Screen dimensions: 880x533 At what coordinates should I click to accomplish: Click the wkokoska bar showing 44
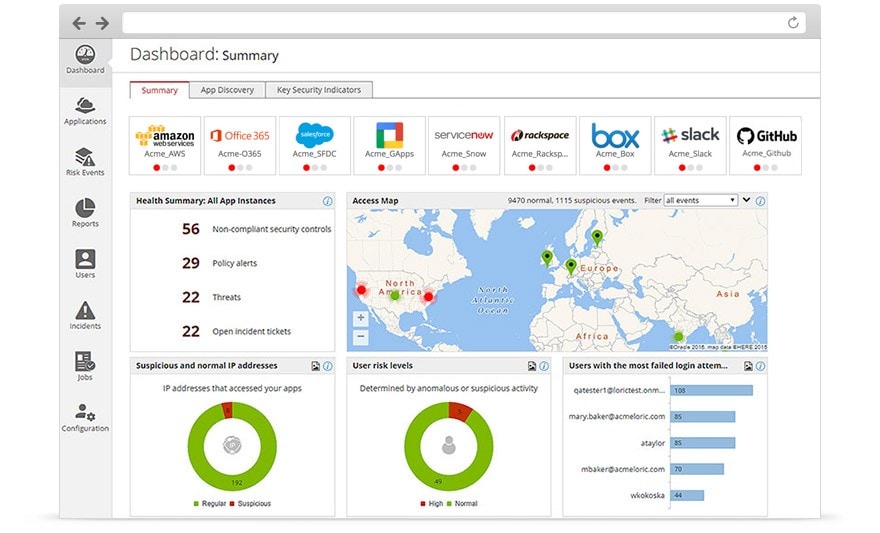(x=687, y=495)
